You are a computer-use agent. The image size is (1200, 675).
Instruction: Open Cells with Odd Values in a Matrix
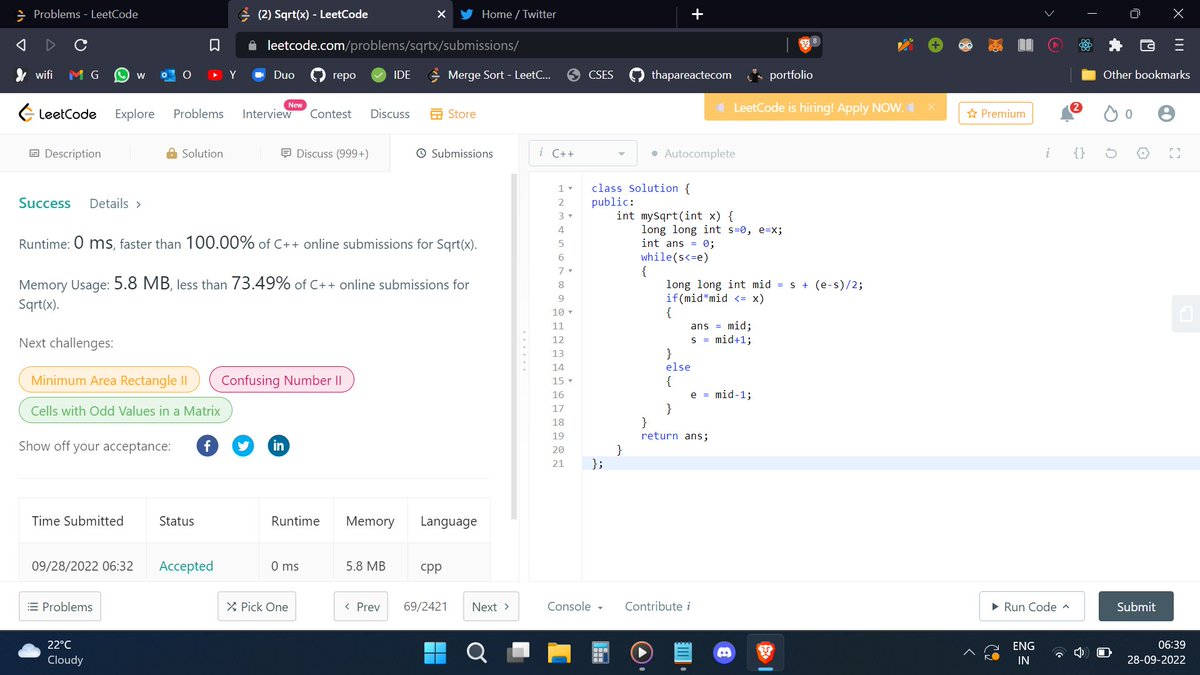point(126,411)
